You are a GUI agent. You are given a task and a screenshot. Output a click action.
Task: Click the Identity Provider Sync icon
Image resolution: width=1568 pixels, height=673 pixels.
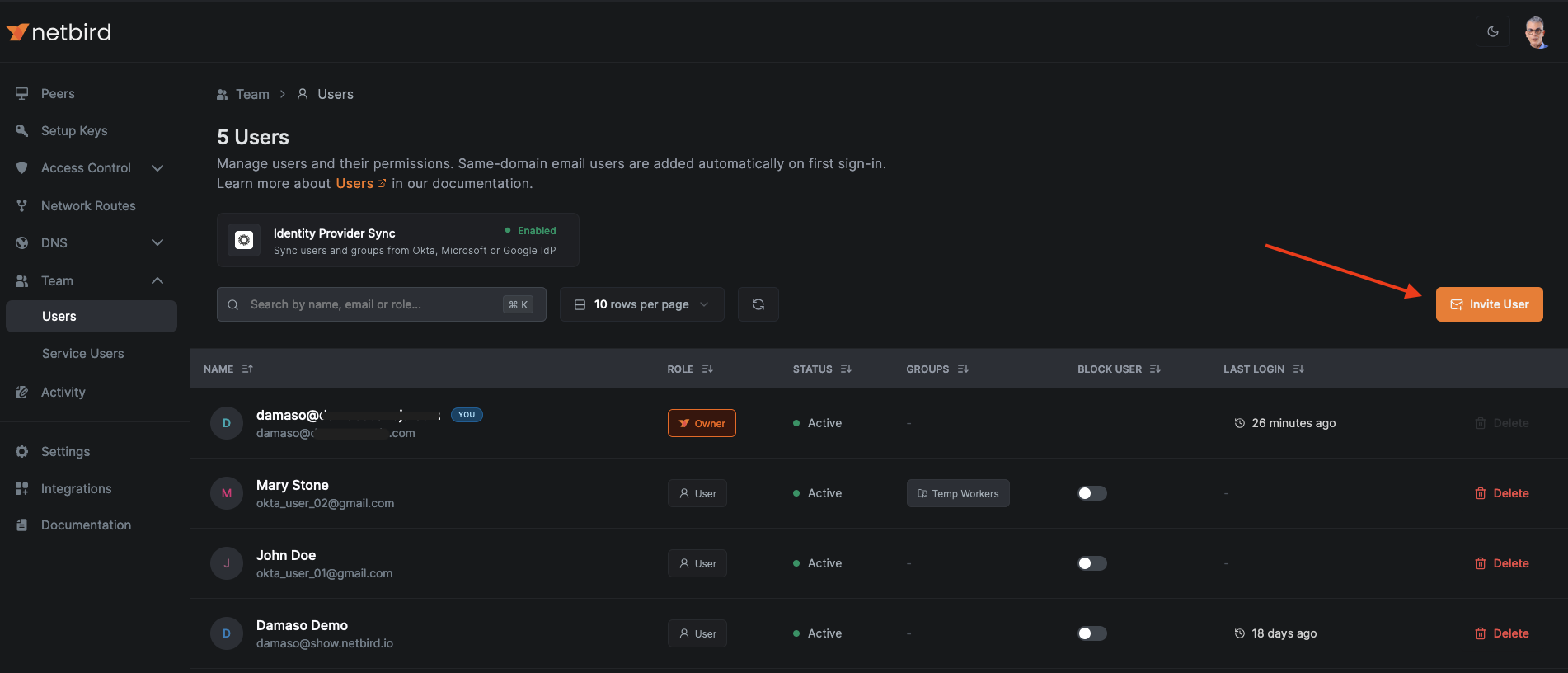pyautogui.click(x=244, y=240)
